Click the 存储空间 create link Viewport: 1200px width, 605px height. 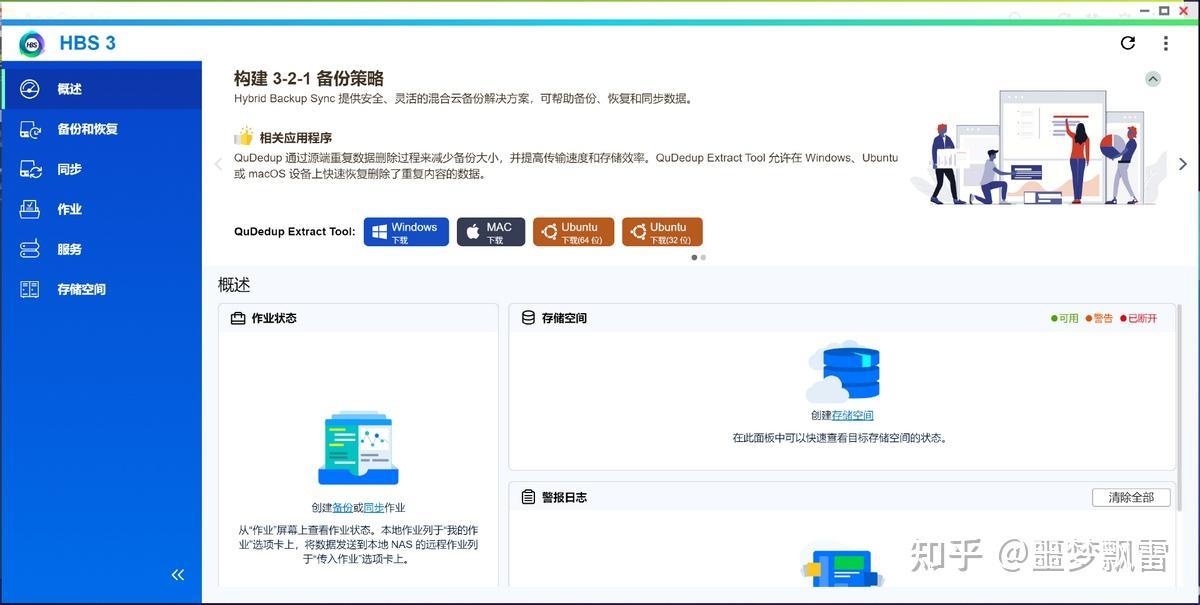coord(852,415)
